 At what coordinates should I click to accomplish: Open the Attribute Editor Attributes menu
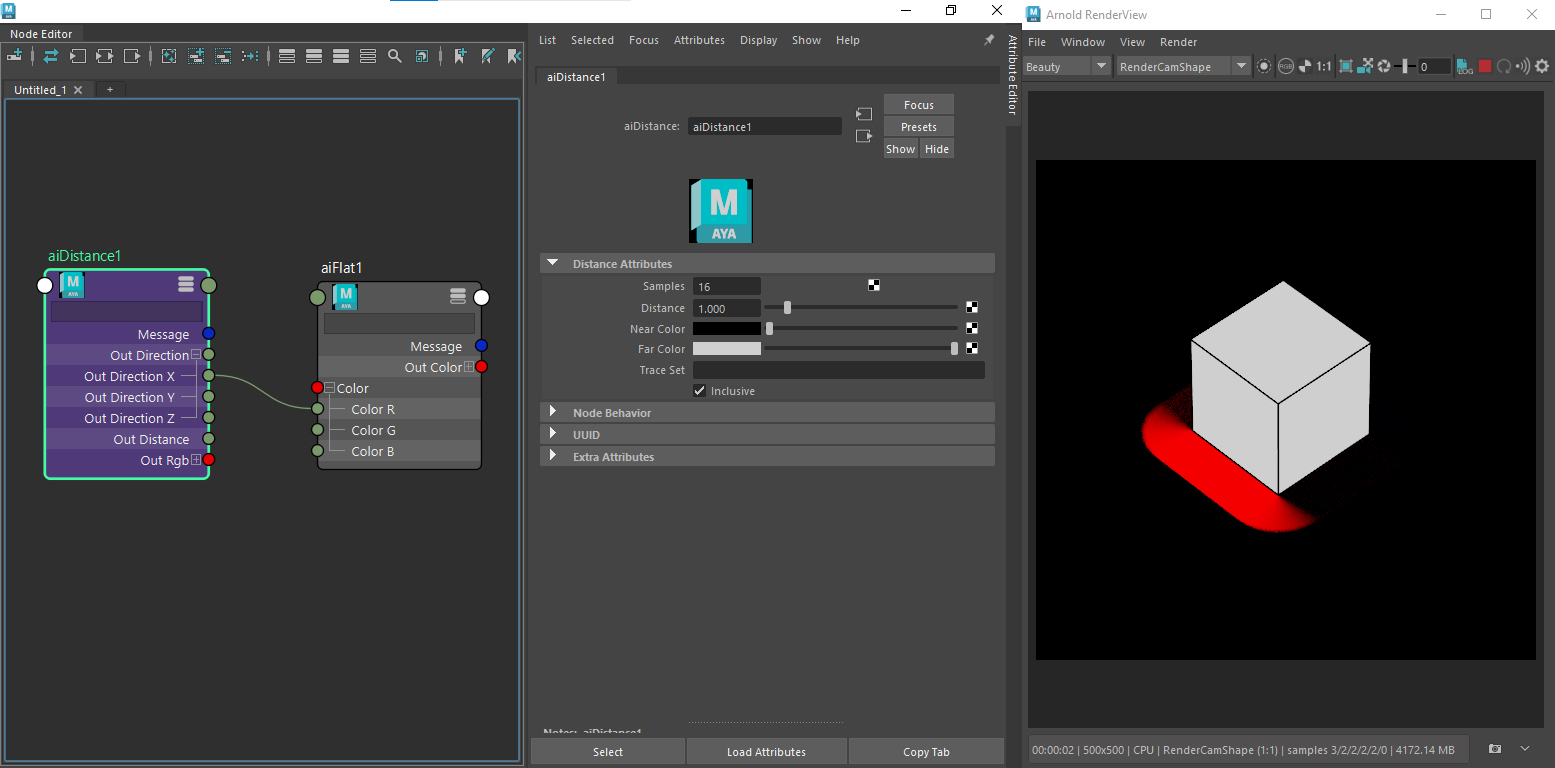click(699, 40)
